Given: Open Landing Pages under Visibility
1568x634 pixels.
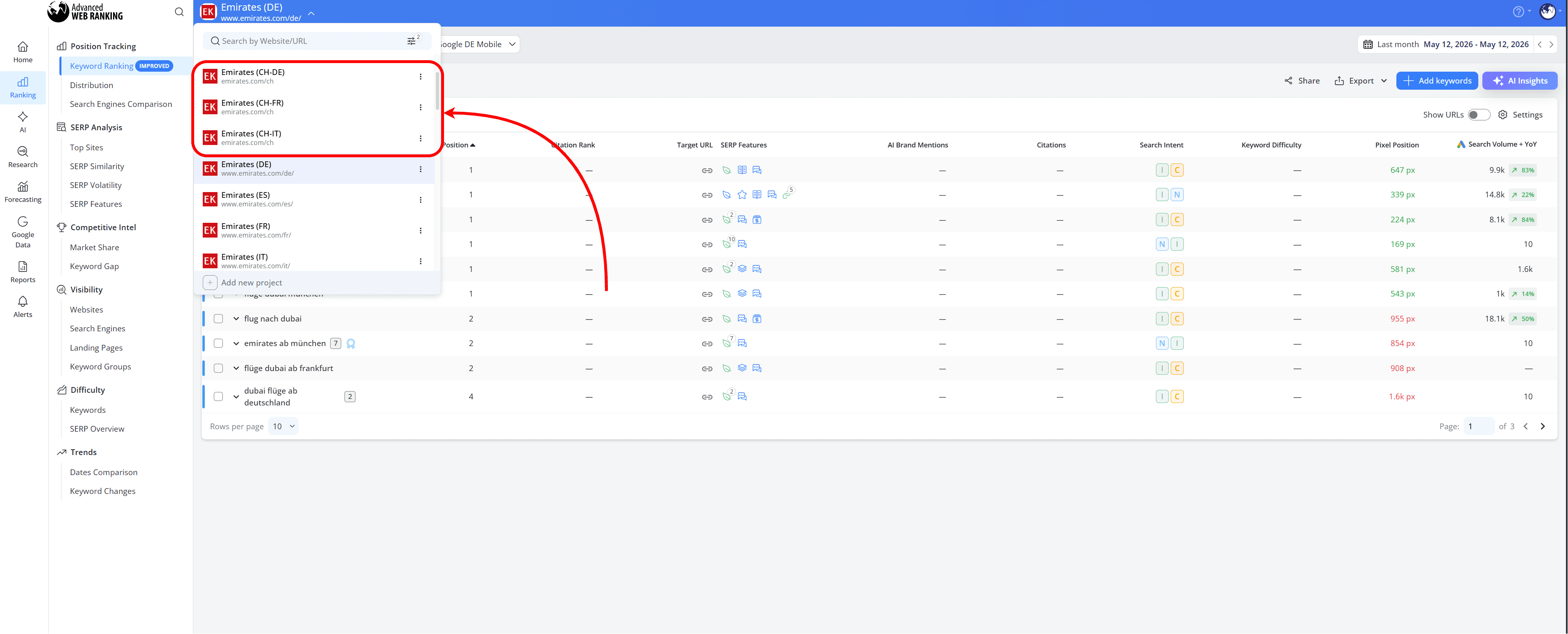Looking at the screenshot, I should [x=96, y=347].
